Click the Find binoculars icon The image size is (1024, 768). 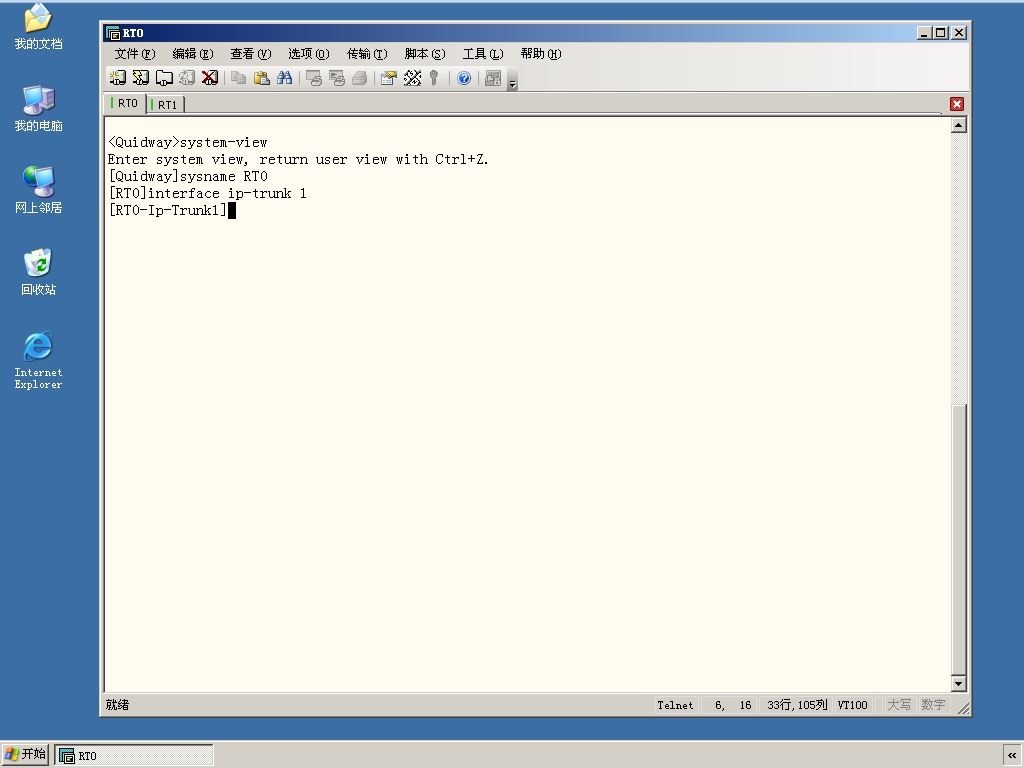pyautogui.click(x=285, y=78)
